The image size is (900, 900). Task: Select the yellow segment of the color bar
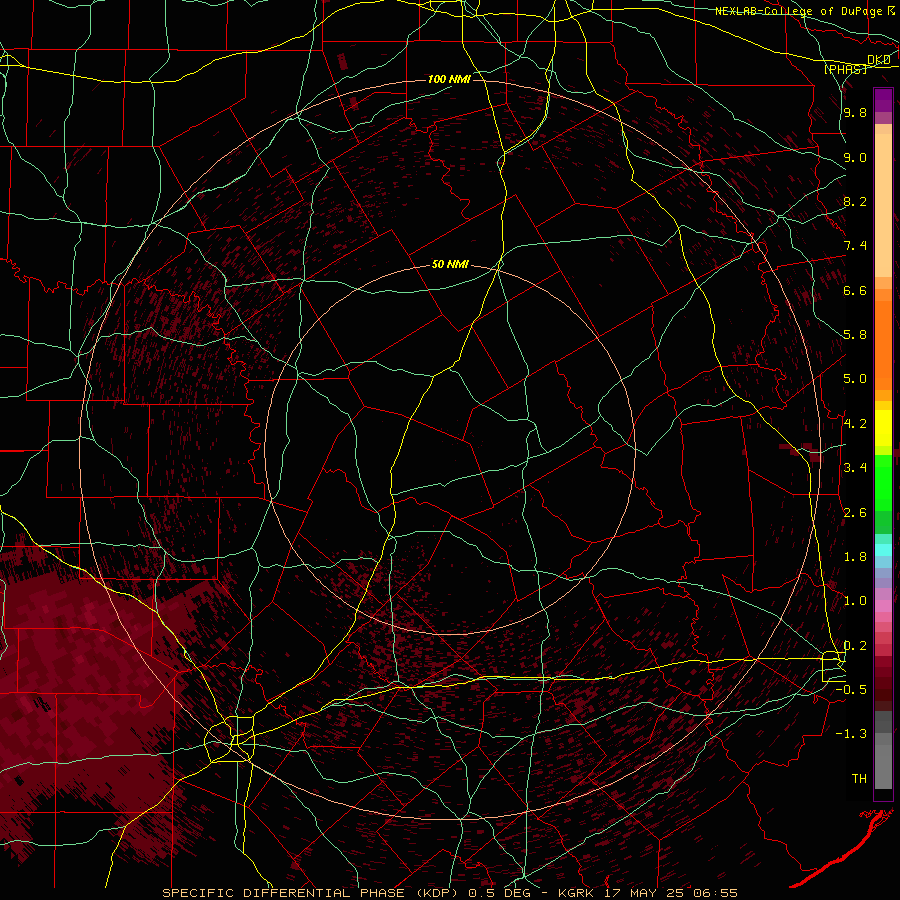(x=883, y=428)
